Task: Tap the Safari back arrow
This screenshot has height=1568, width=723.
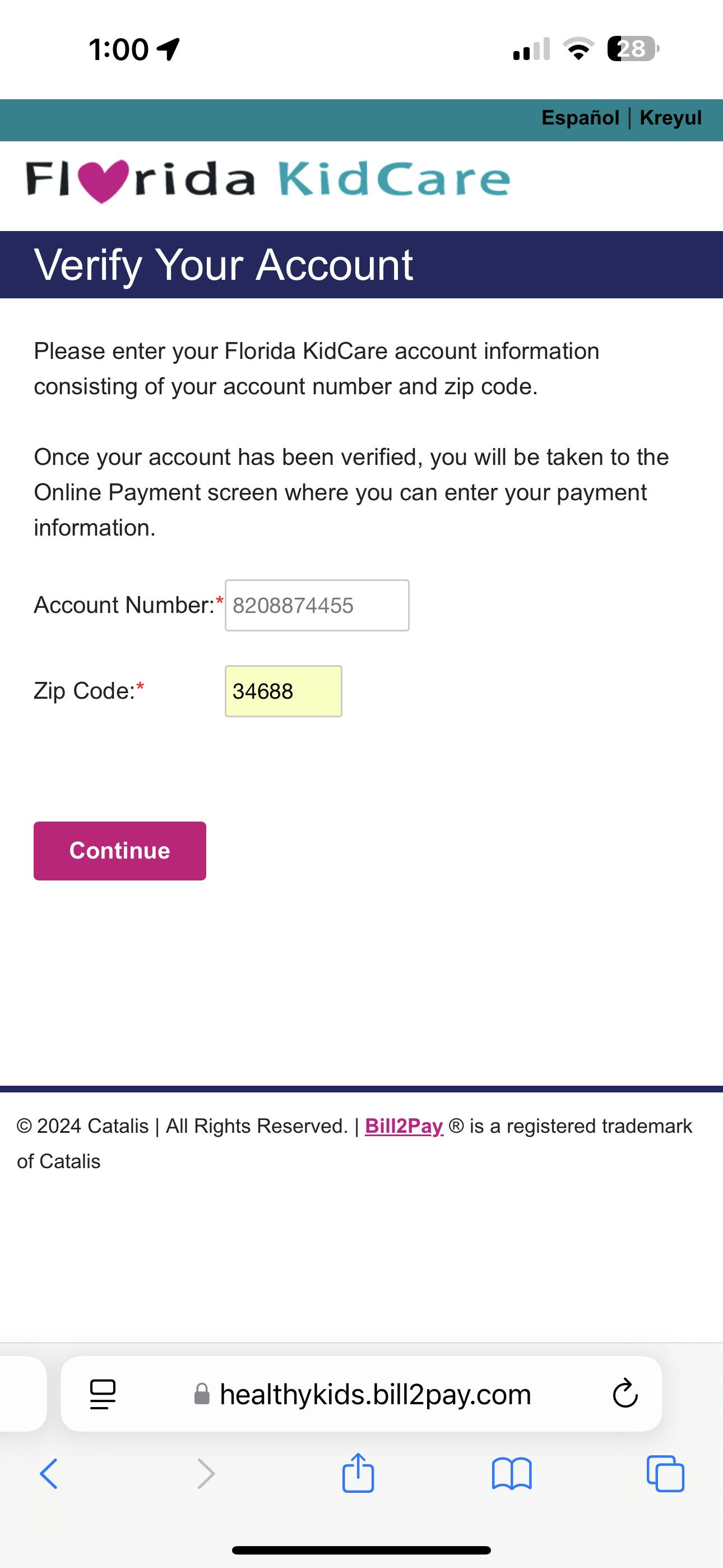Action: [49, 1474]
